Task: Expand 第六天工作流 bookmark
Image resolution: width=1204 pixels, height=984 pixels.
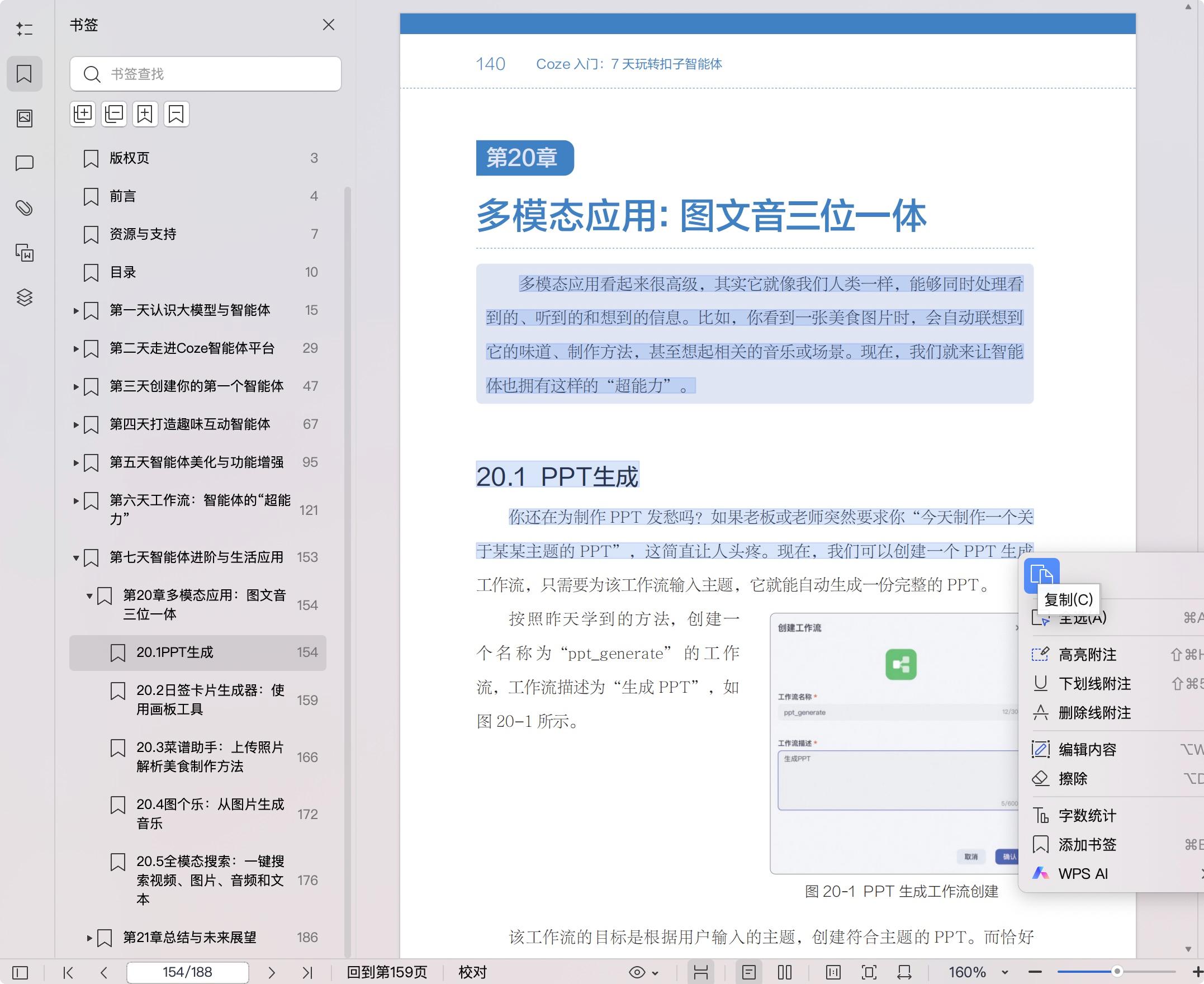Action: click(76, 500)
